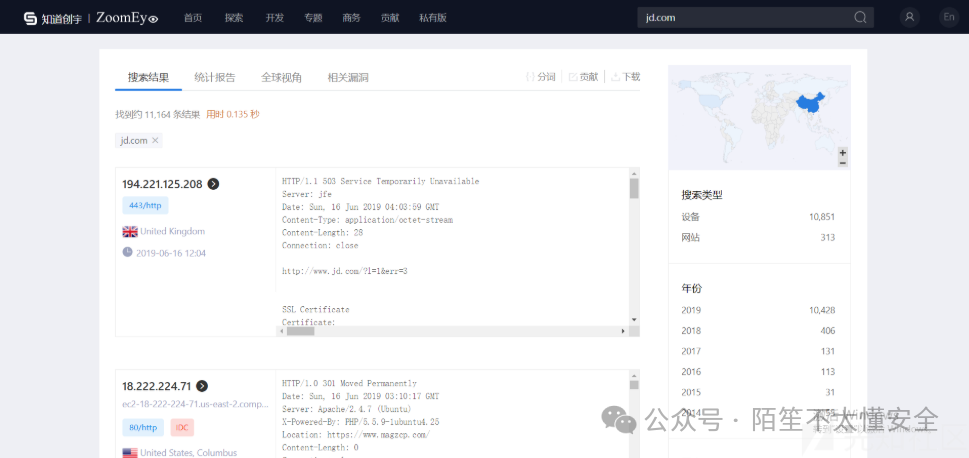This screenshot has width=969, height=458.
Task: Click first result's vertical scrollbar up arrow
Action: [x=633, y=172]
